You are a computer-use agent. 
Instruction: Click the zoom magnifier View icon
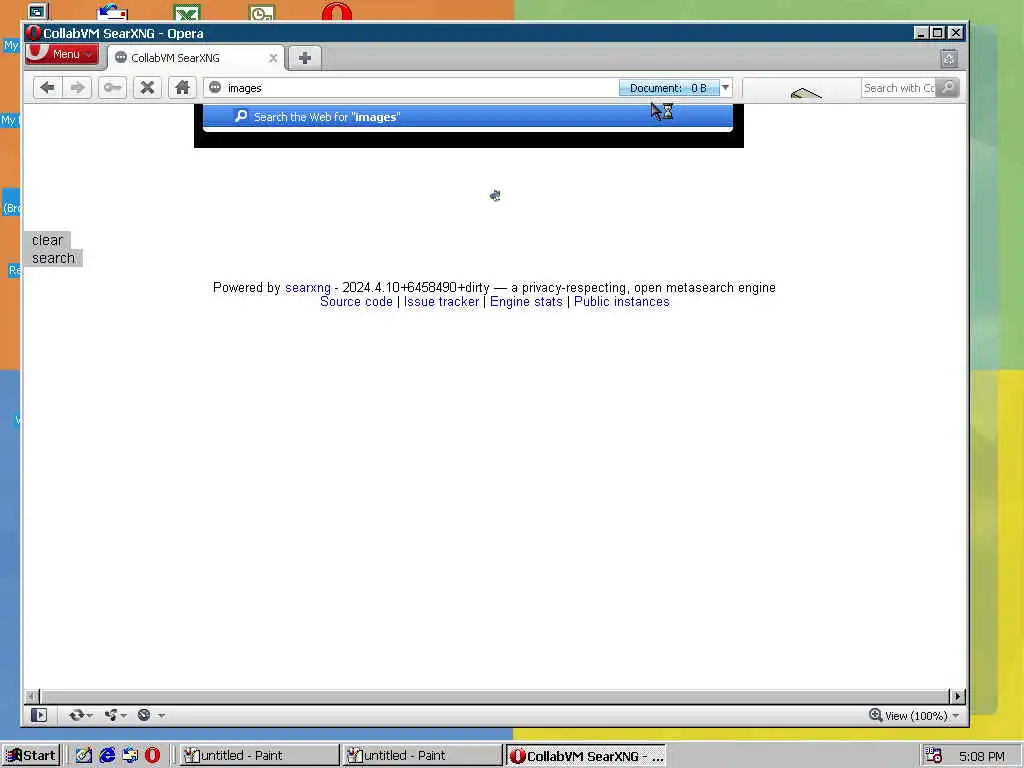876,715
